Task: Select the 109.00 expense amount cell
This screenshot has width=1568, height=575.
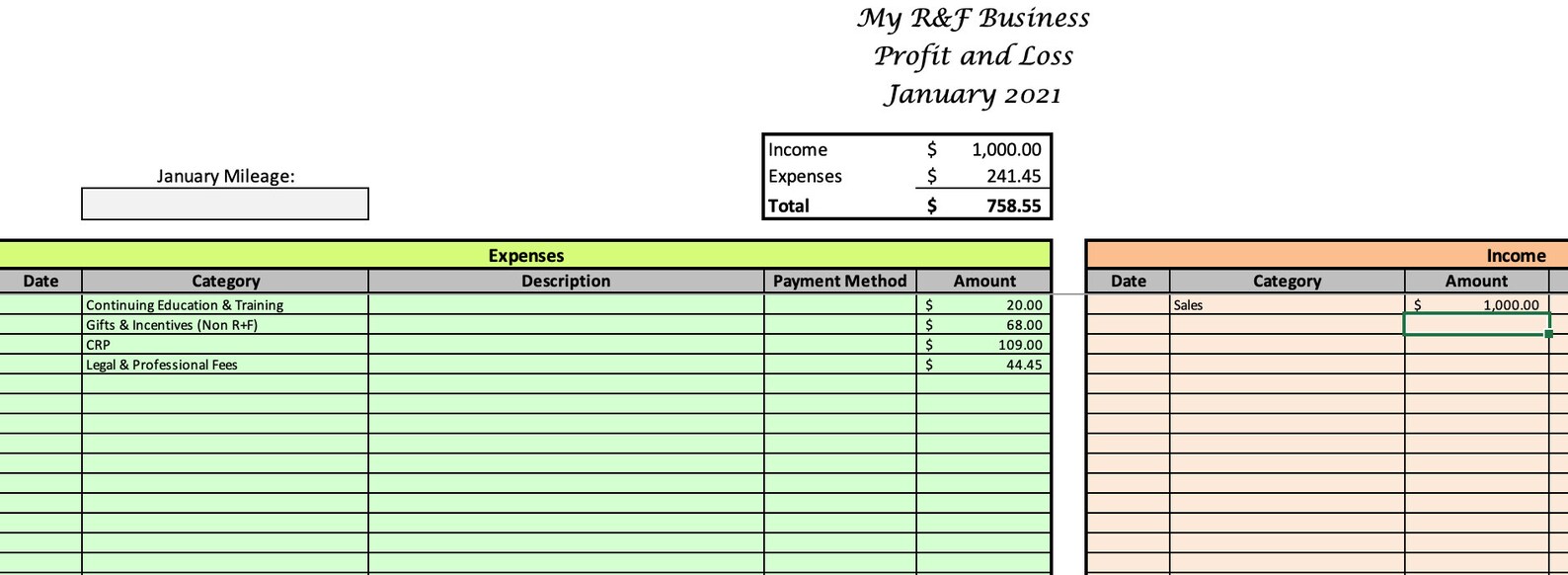Action: (x=983, y=345)
